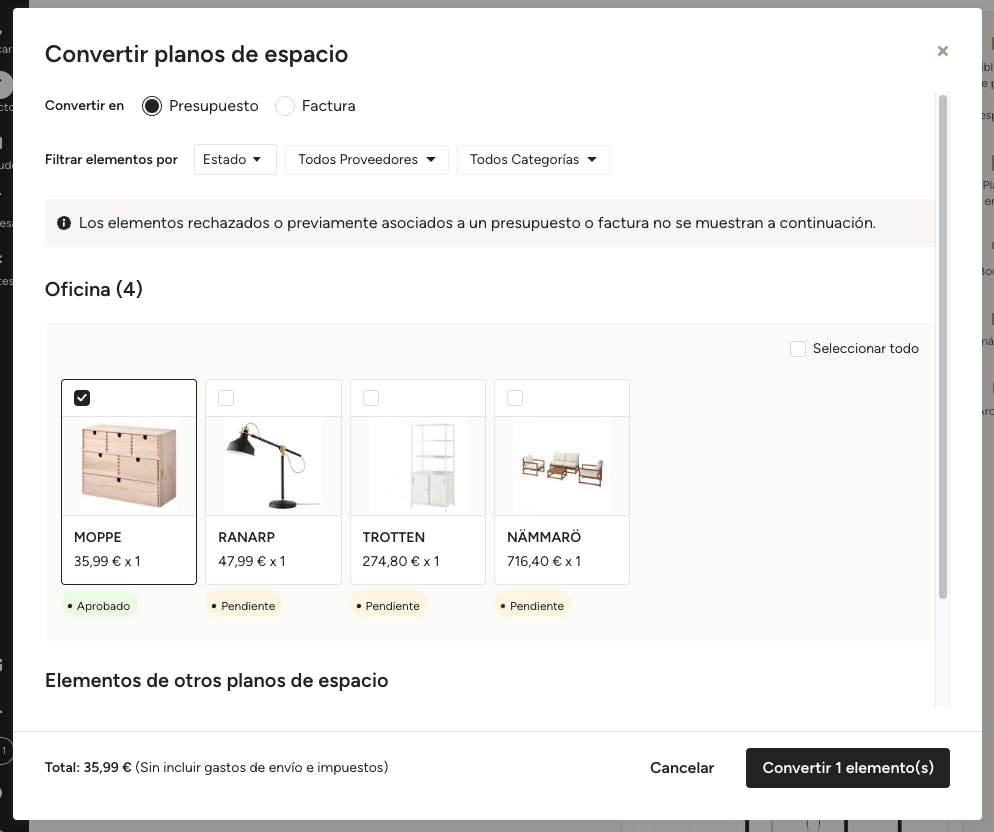Tick the TROTTEN item checkbox
The image size is (994, 832).
371,398
